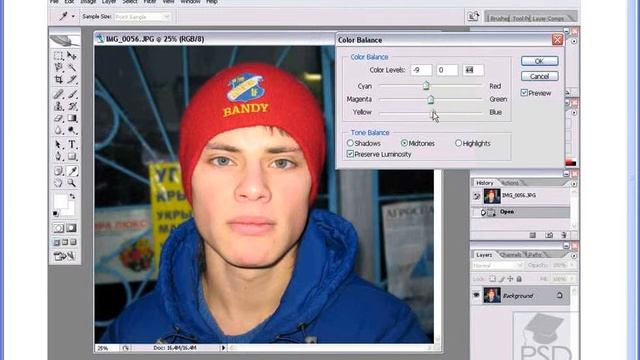Viewport: 640px width, 360px height.
Task: Create new document from current state
Action: click(x=533, y=235)
